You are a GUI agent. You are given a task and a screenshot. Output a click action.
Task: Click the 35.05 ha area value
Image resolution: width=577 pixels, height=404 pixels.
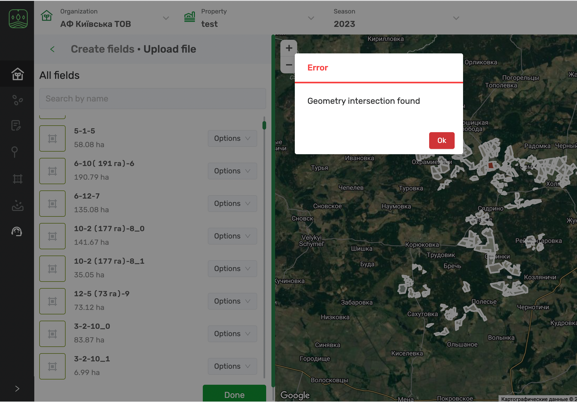[x=89, y=274]
